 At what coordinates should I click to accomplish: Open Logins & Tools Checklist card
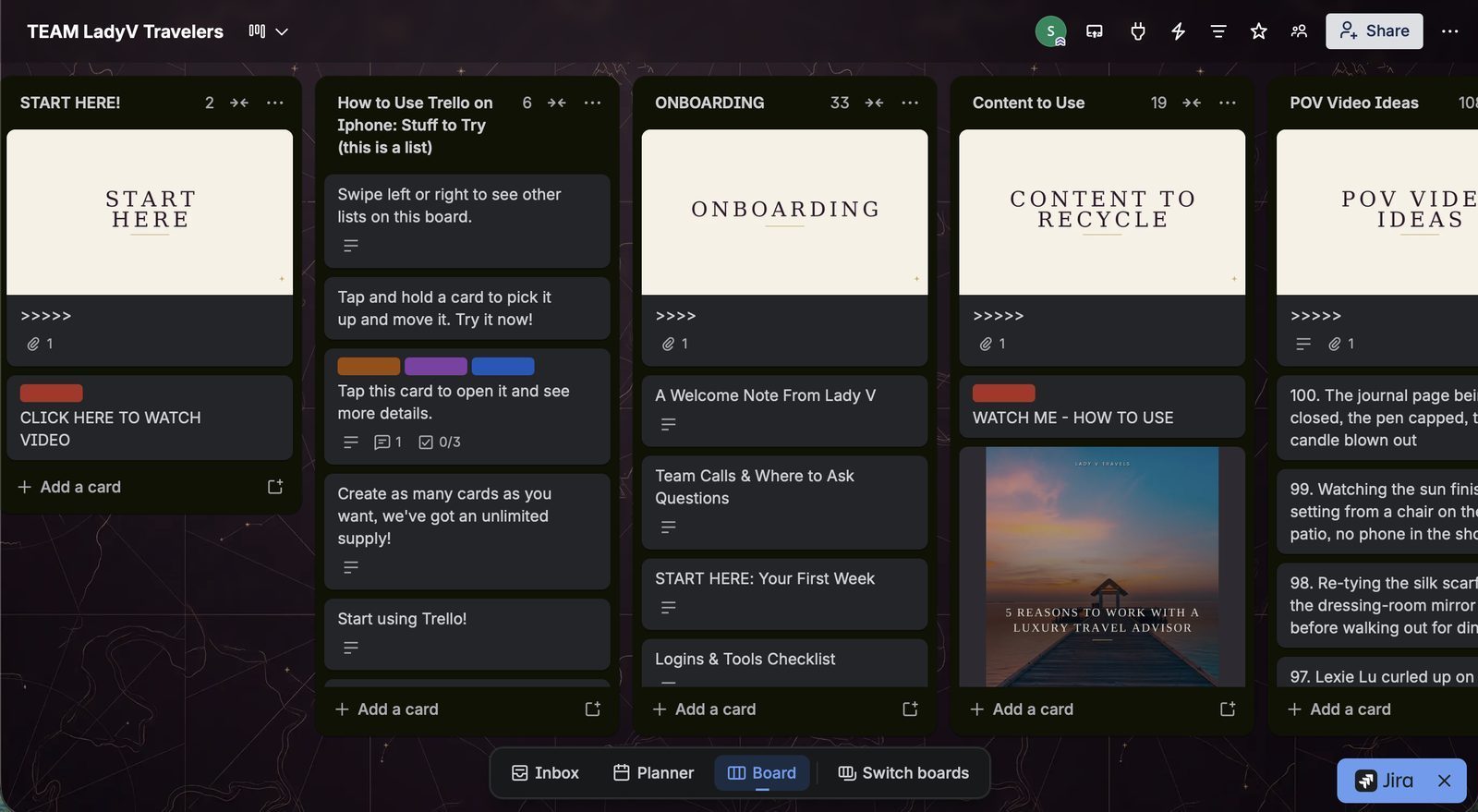click(x=784, y=662)
